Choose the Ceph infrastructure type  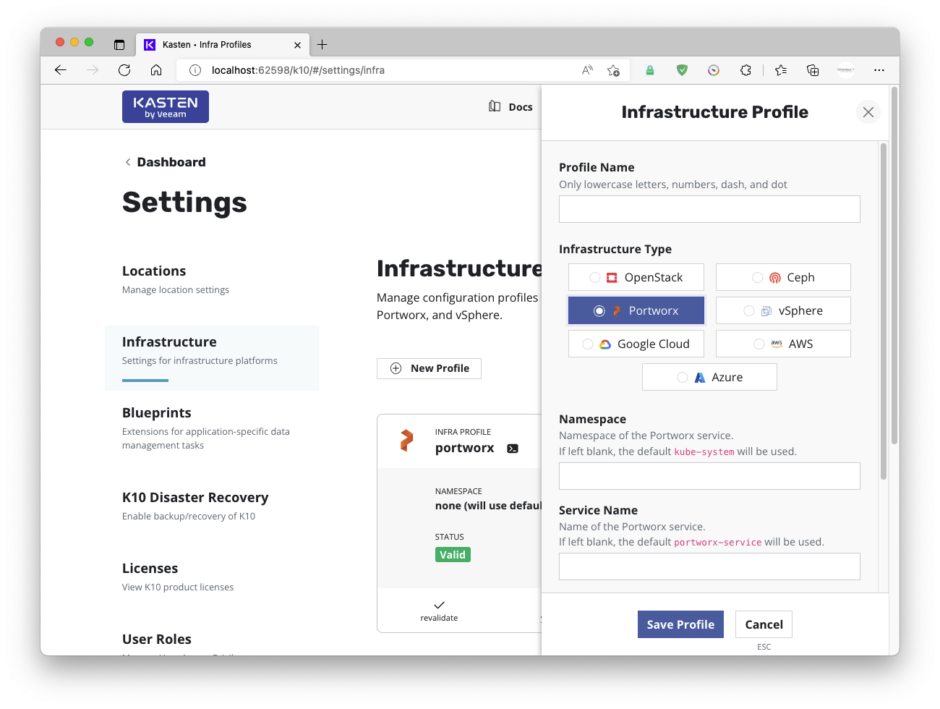tap(783, 277)
